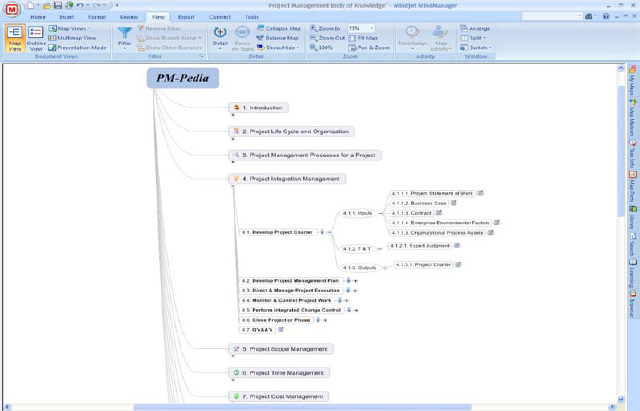This screenshot has width=640, height=411.
Task: Open Map Parts side panel
Action: pos(632,186)
